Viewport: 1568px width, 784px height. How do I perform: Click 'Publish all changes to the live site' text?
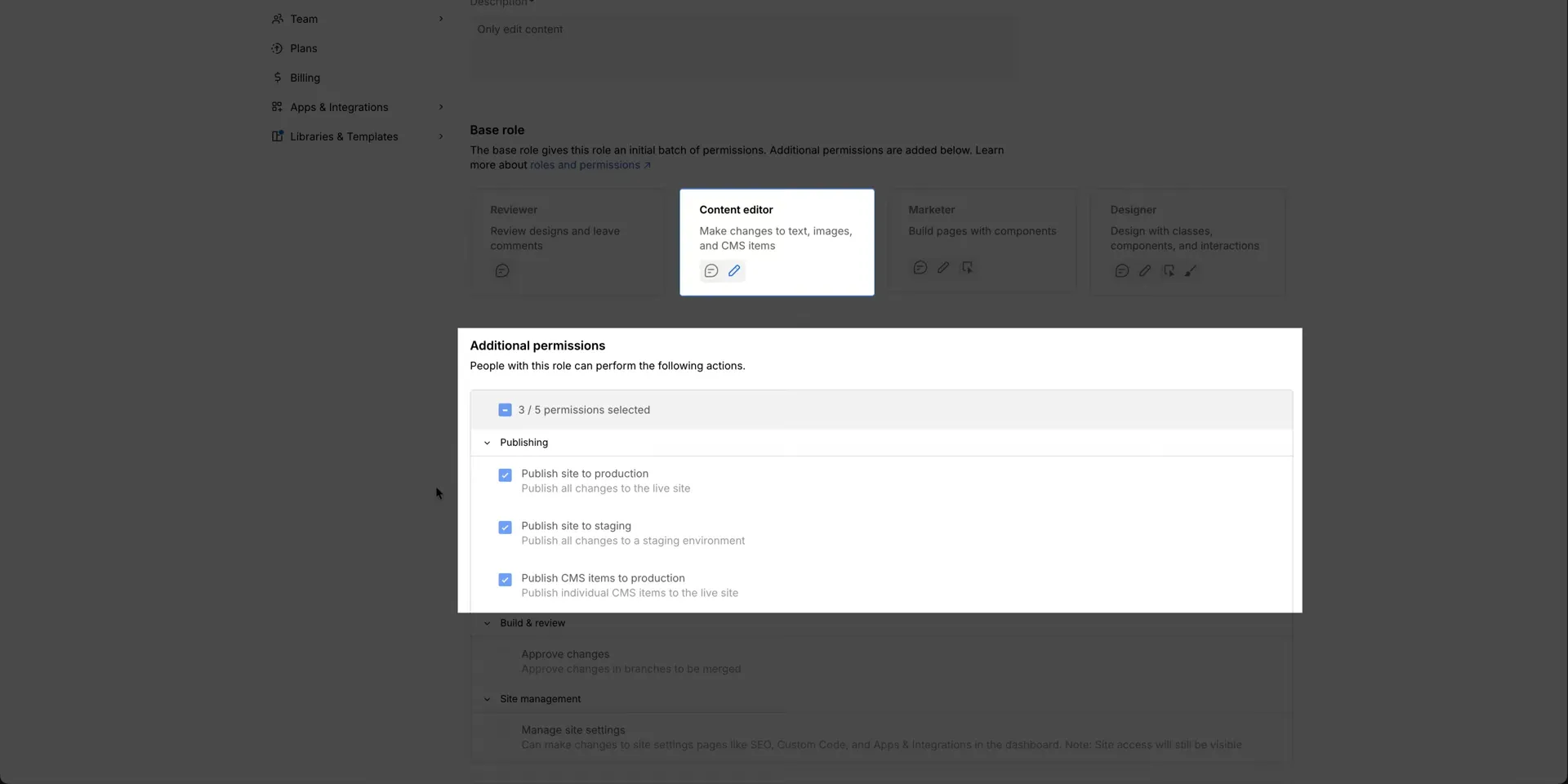pyautogui.click(x=606, y=488)
